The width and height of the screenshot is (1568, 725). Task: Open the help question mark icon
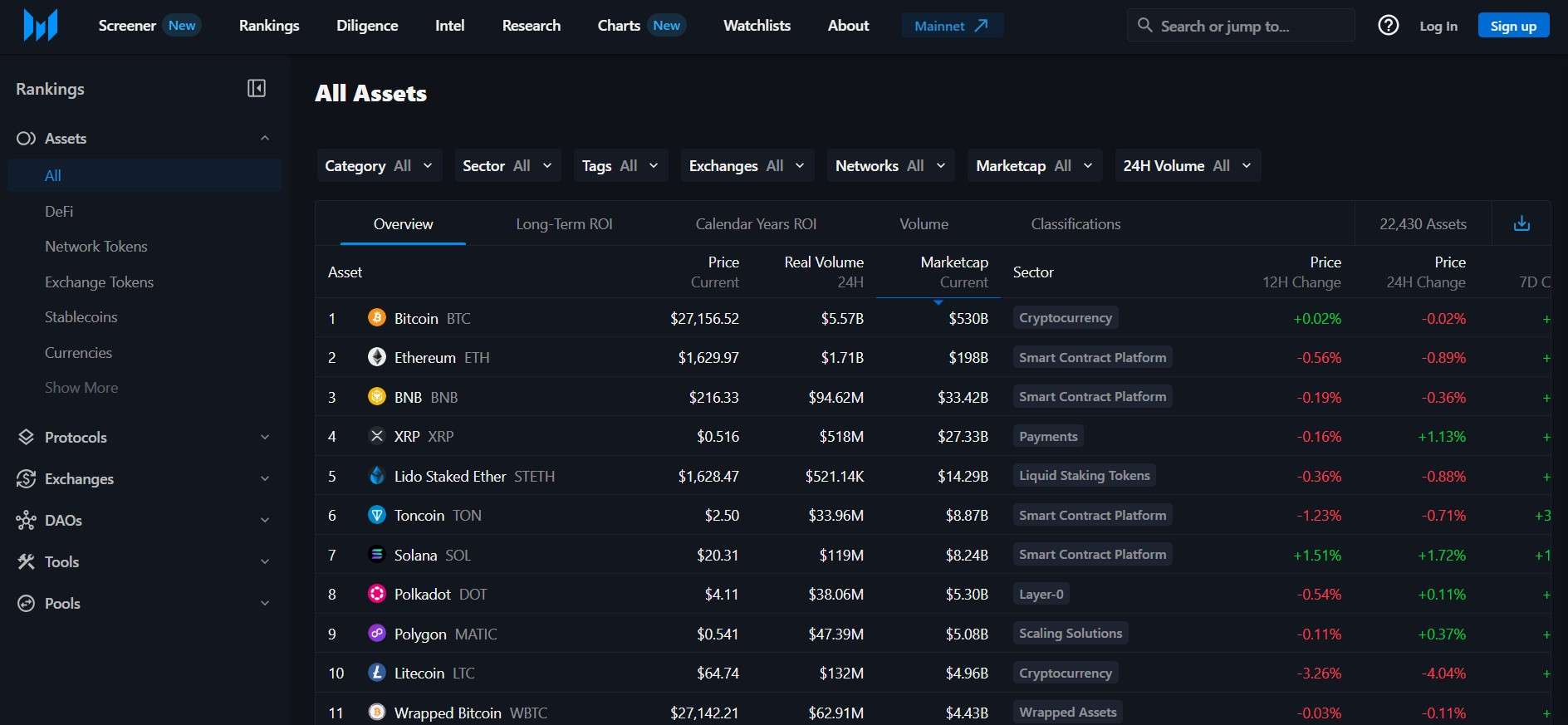pos(1388,26)
